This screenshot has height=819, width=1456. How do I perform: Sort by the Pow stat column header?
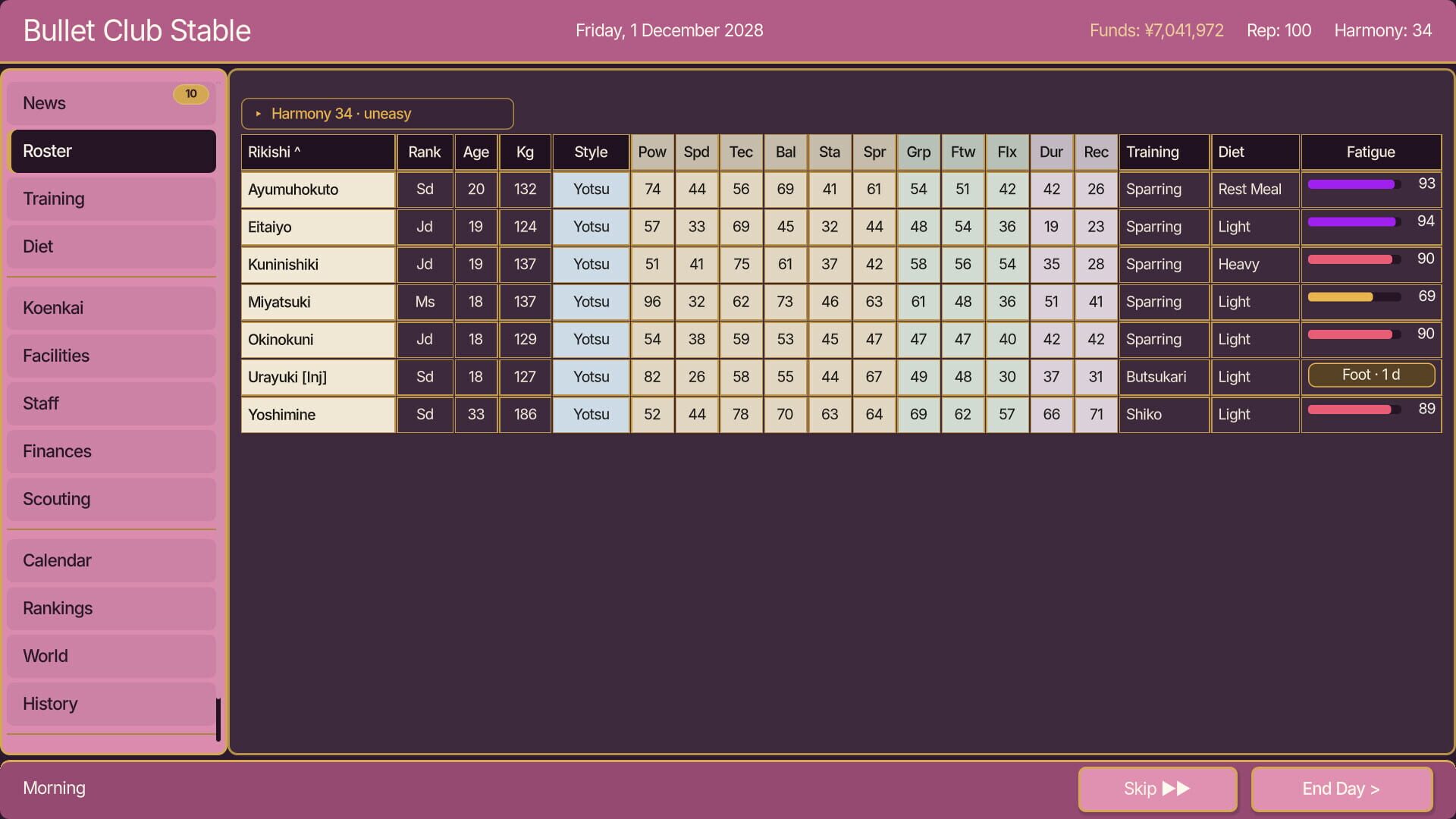pyautogui.click(x=652, y=152)
